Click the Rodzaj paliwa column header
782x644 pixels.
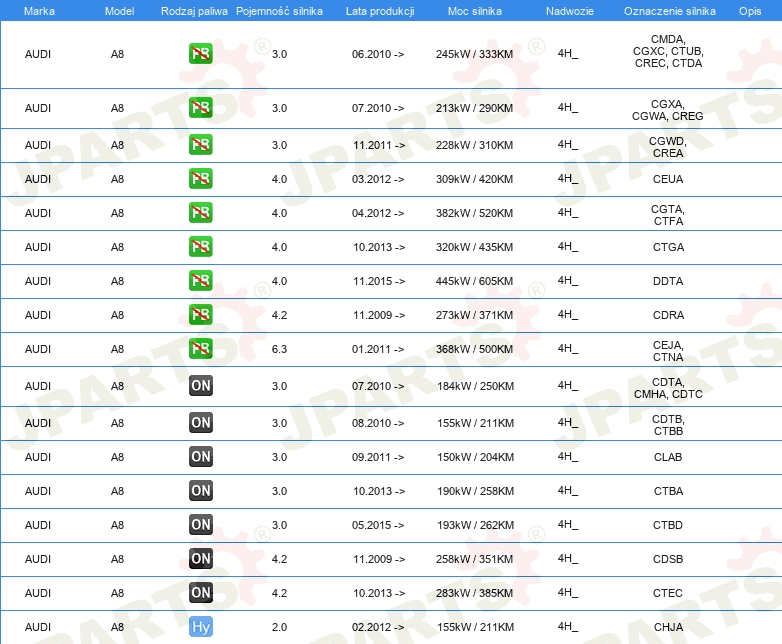point(194,11)
